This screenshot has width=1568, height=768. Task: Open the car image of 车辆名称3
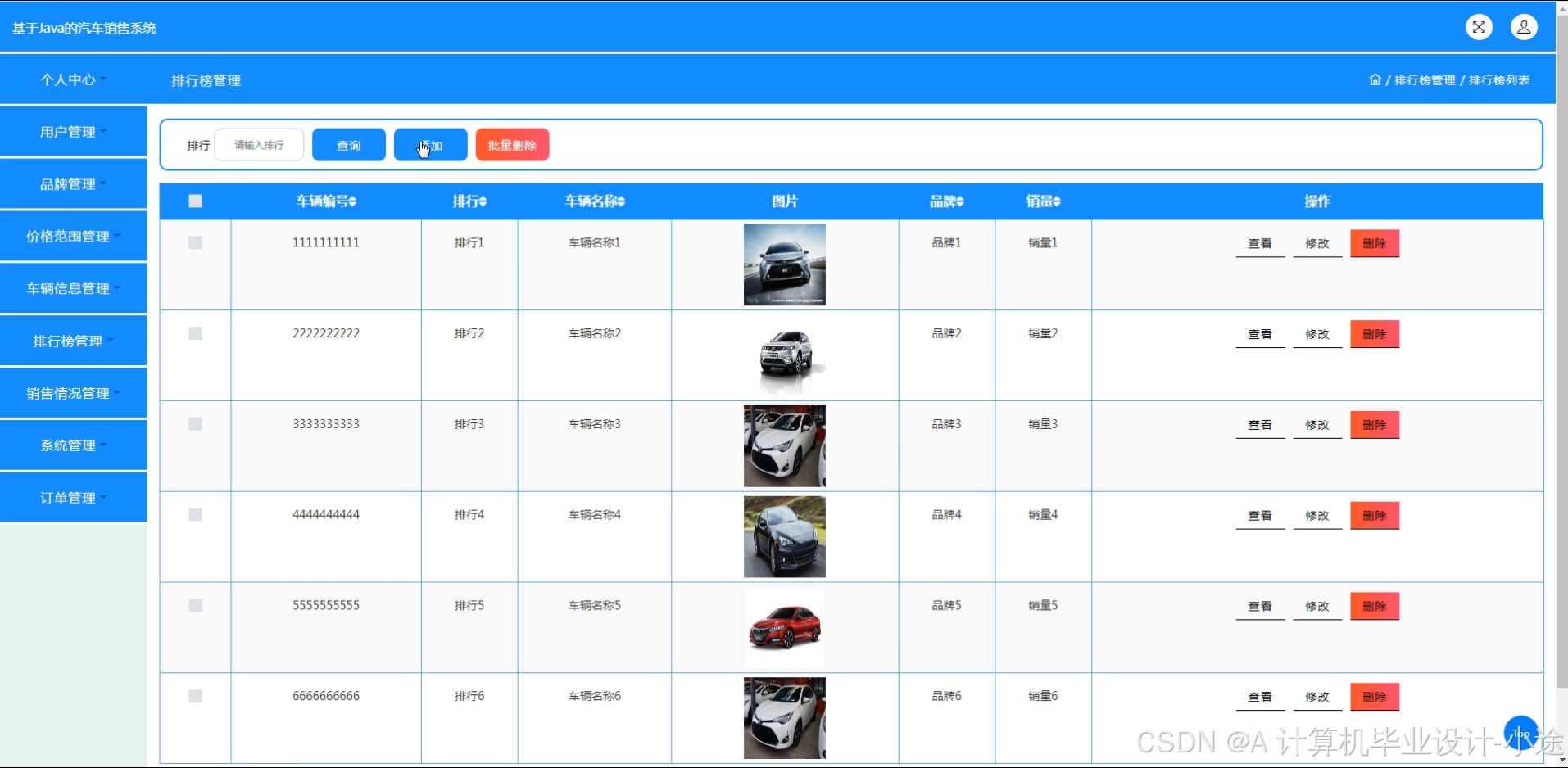tap(785, 446)
